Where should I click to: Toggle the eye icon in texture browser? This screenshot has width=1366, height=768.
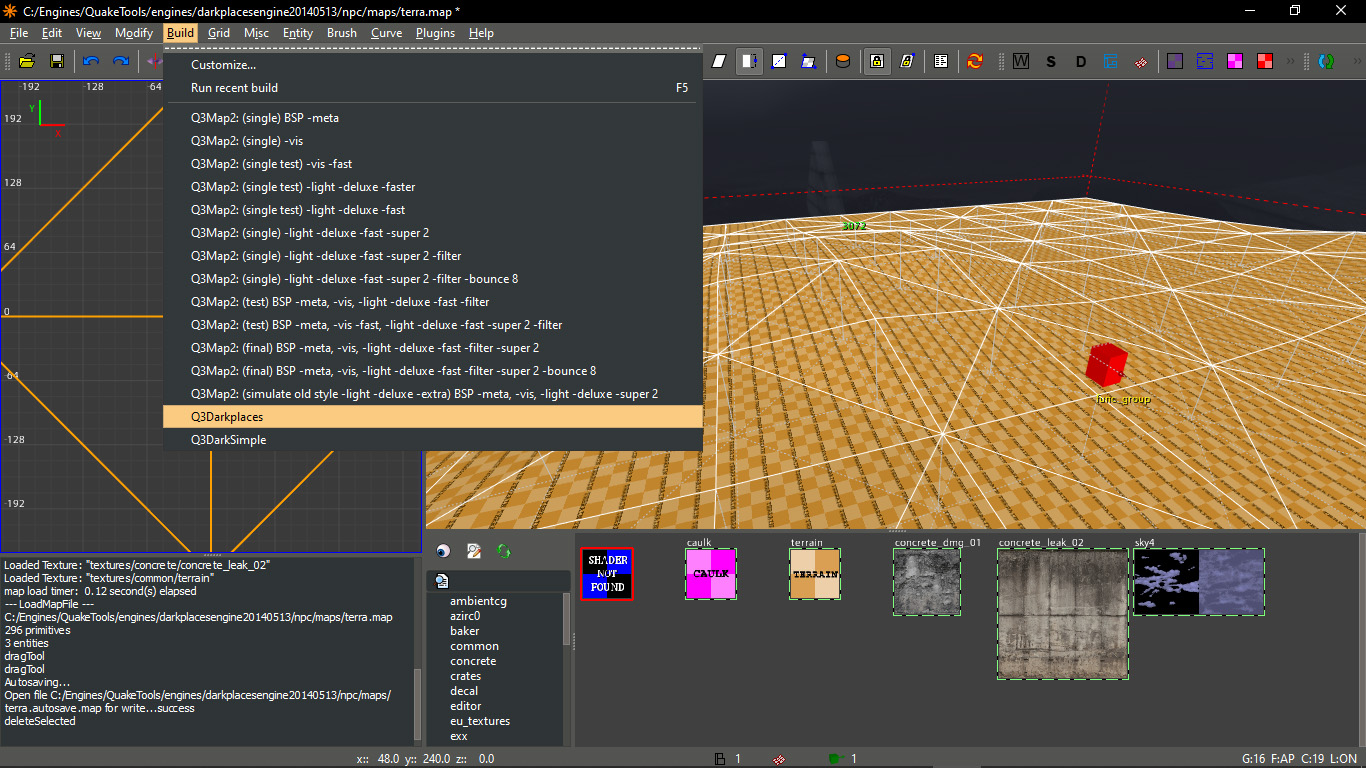[x=444, y=551]
